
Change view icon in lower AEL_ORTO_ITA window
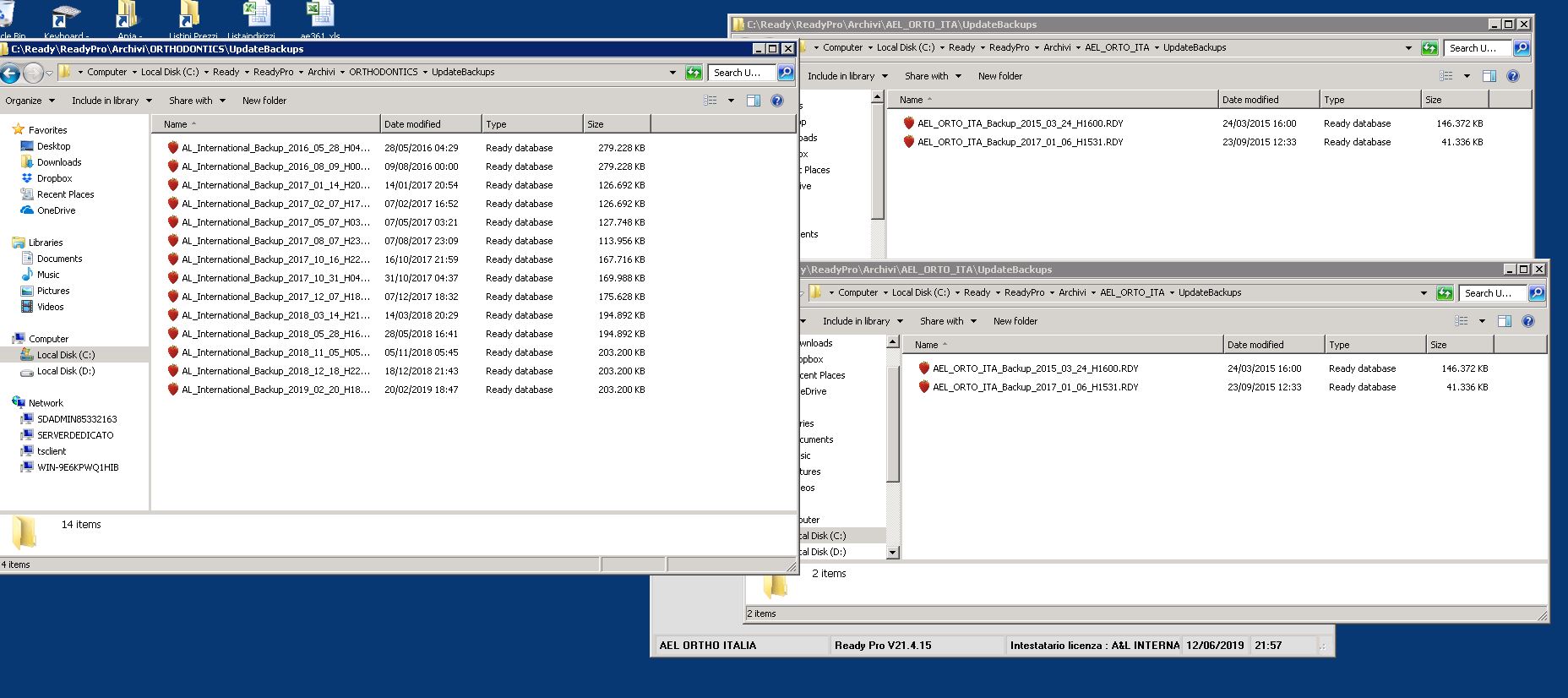(x=1462, y=321)
